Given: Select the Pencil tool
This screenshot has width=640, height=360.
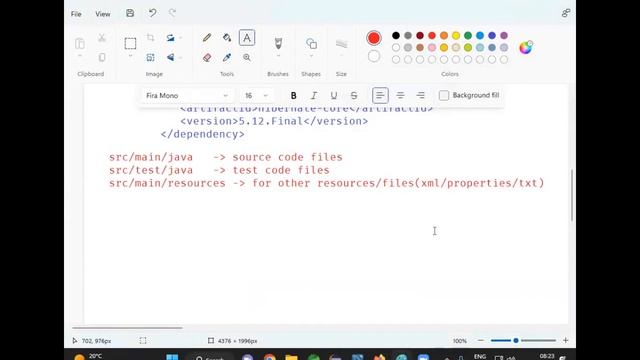Looking at the screenshot, I should pos(207,38).
